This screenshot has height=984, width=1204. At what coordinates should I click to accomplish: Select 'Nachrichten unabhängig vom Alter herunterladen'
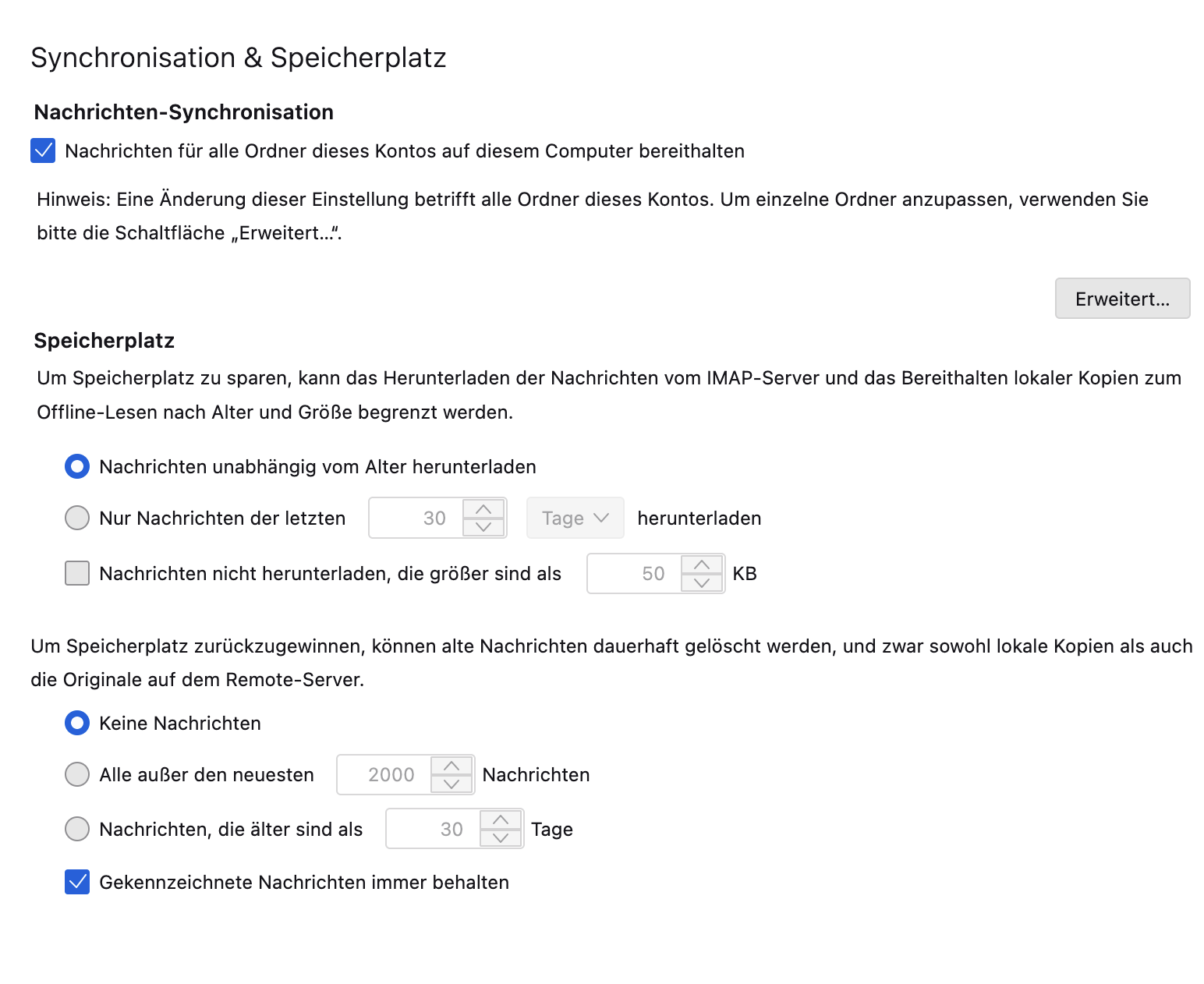[77, 466]
